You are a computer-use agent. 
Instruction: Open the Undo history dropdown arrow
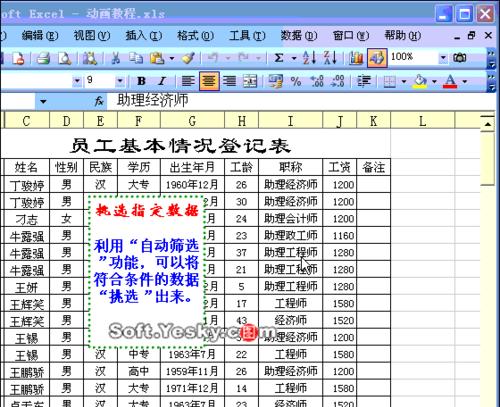[x=228, y=58]
